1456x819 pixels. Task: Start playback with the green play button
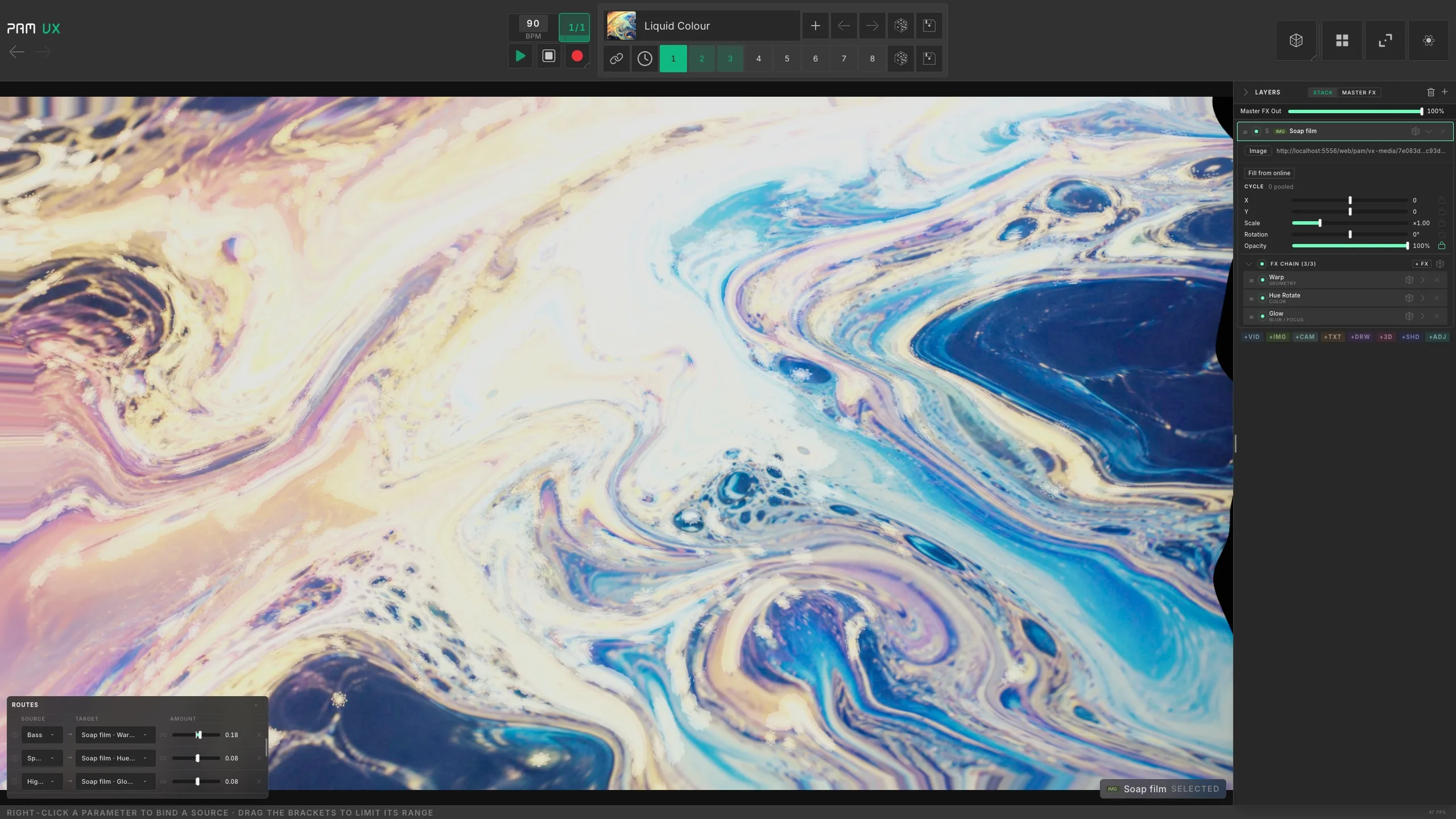520,56
